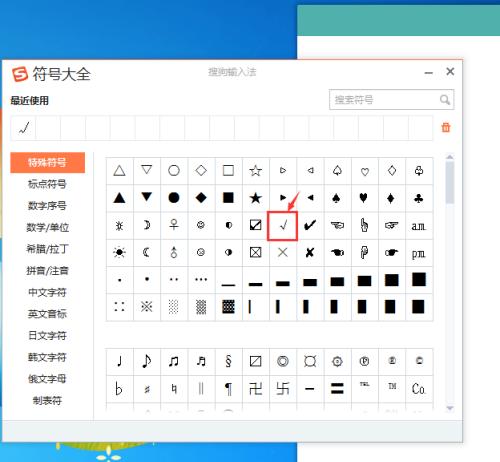
Task: Insert the music flat ♭ symbol
Action: 119,389
